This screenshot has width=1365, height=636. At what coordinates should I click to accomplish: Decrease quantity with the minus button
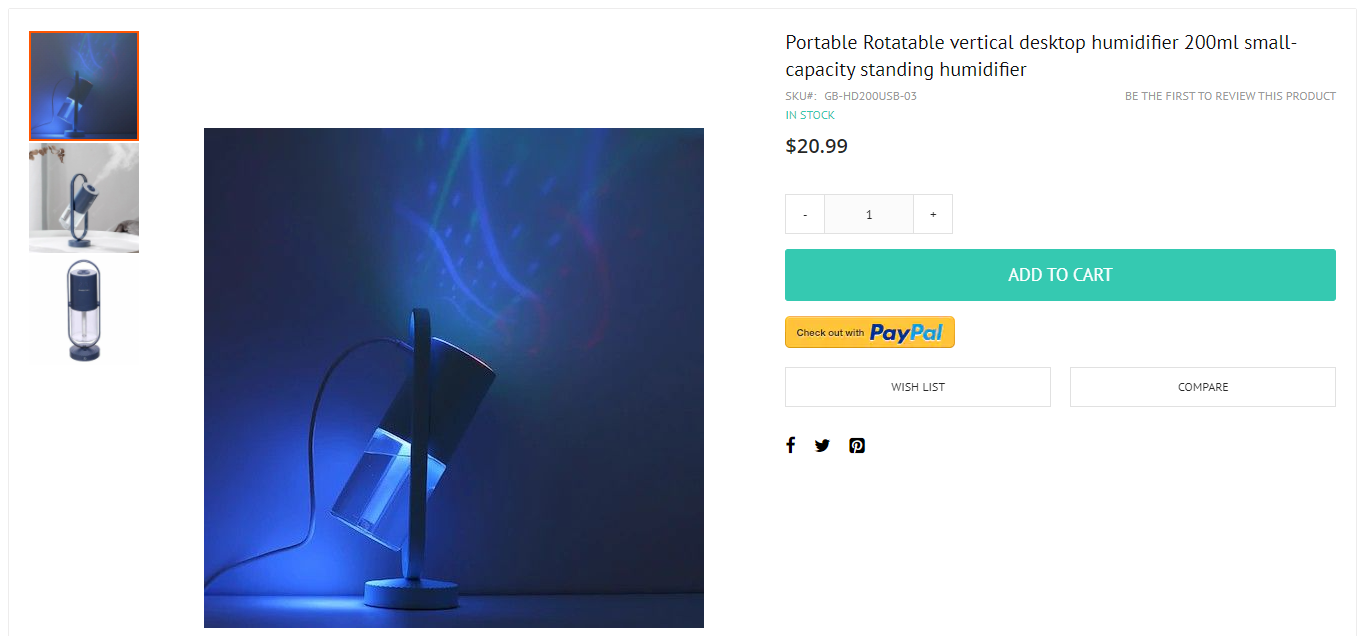pyautogui.click(x=805, y=214)
